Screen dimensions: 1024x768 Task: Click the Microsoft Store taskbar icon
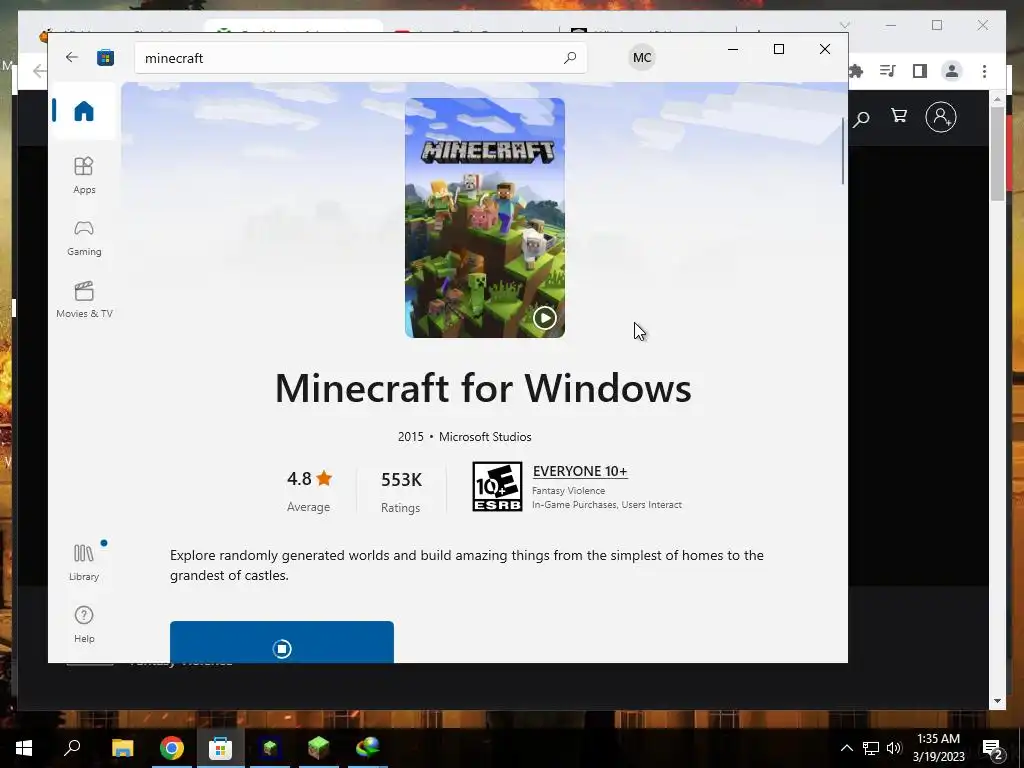pos(221,748)
